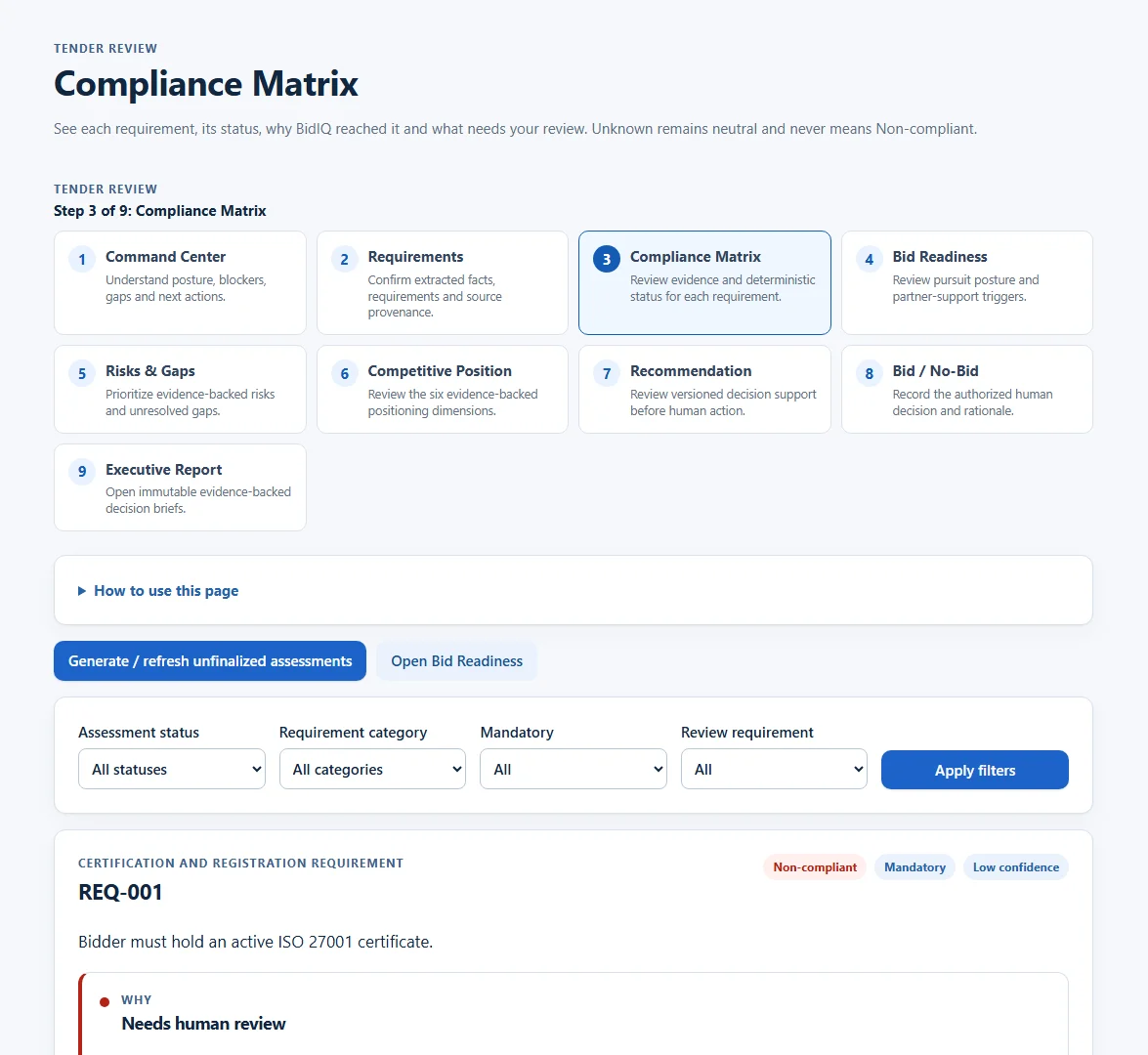This screenshot has width=1148, height=1055.
Task: Click the step 1 number badge
Action: point(82,259)
